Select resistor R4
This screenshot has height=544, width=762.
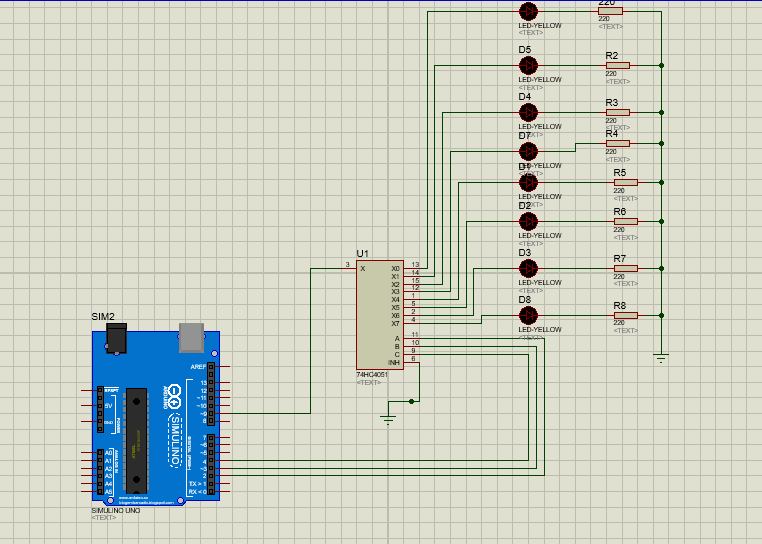(618, 143)
